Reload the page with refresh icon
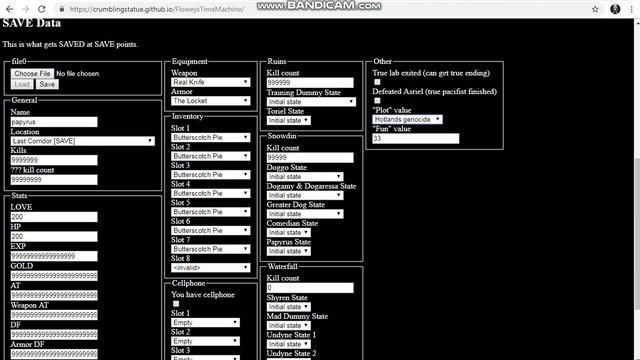The height and width of the screenshot is (360, 640). [42, 9]
